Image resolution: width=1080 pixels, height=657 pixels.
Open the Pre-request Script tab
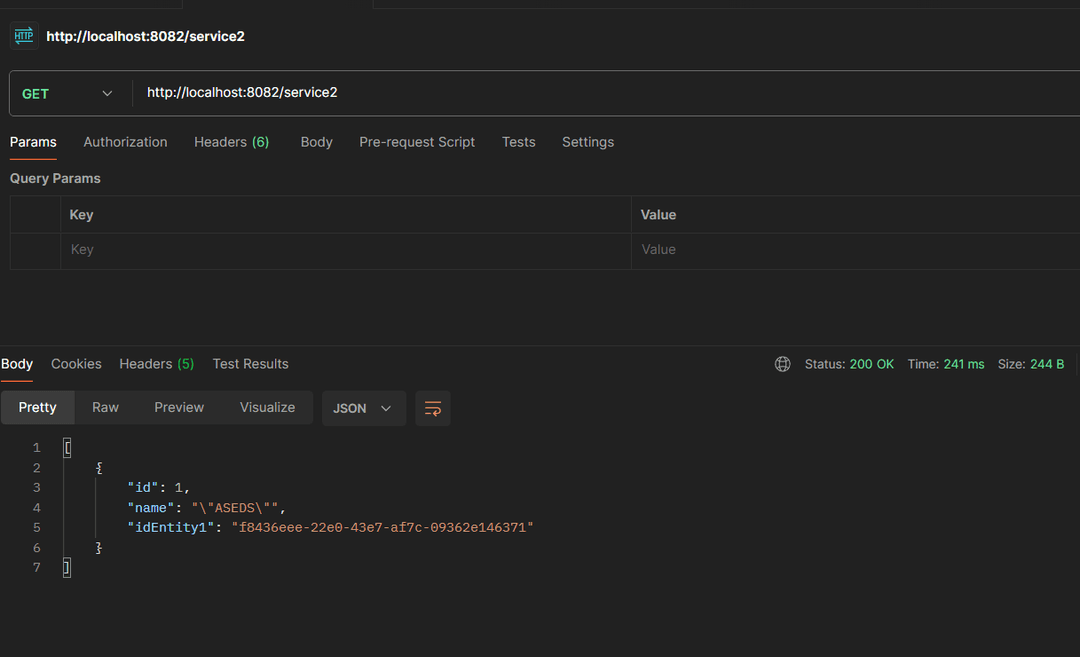417,142
